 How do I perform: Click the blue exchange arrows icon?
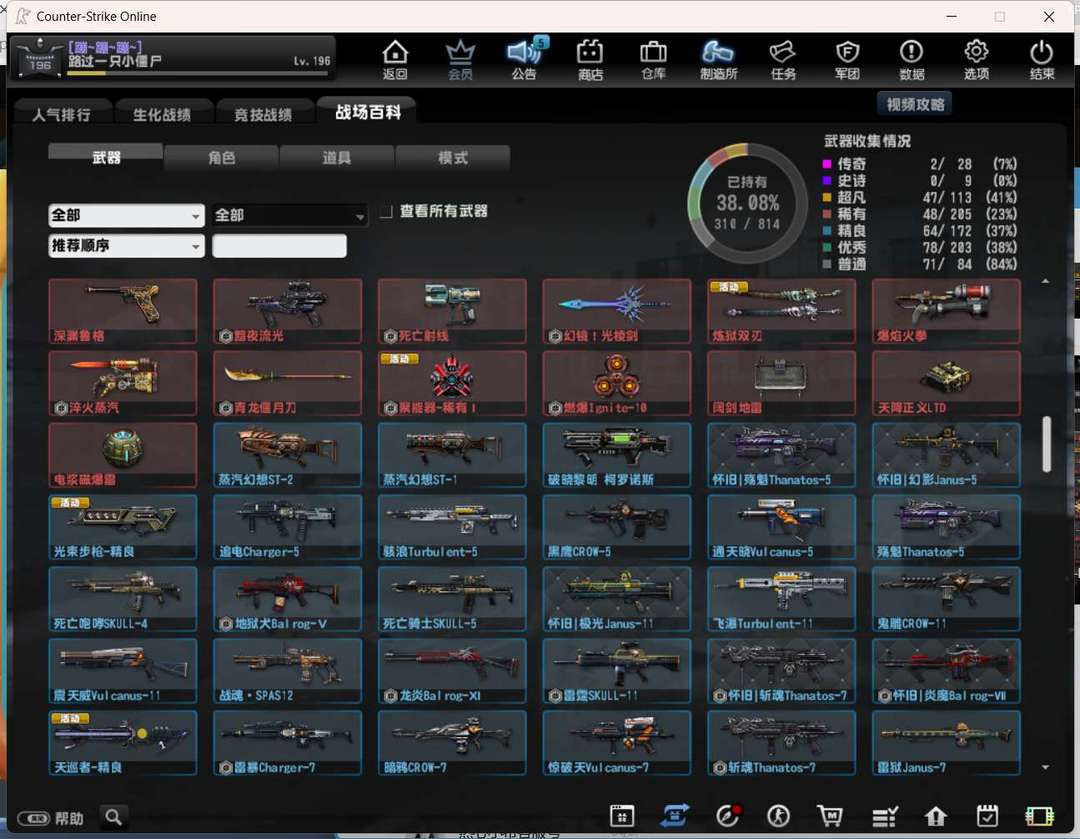click(674, 816)
